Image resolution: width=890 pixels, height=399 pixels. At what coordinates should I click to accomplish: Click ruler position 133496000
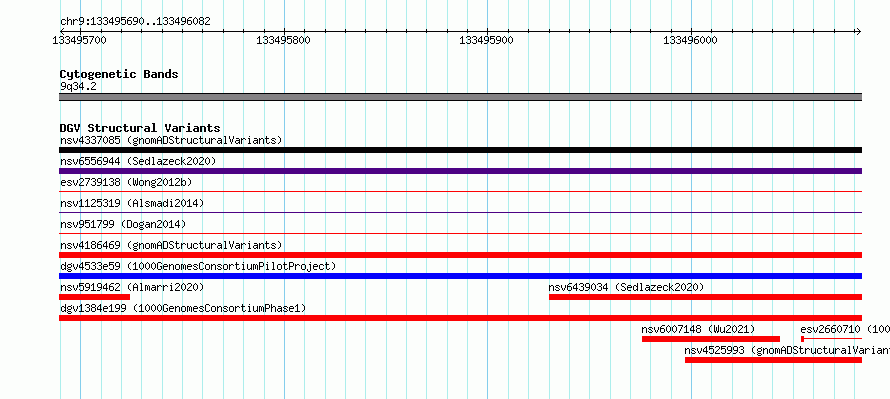pos(690,40)
